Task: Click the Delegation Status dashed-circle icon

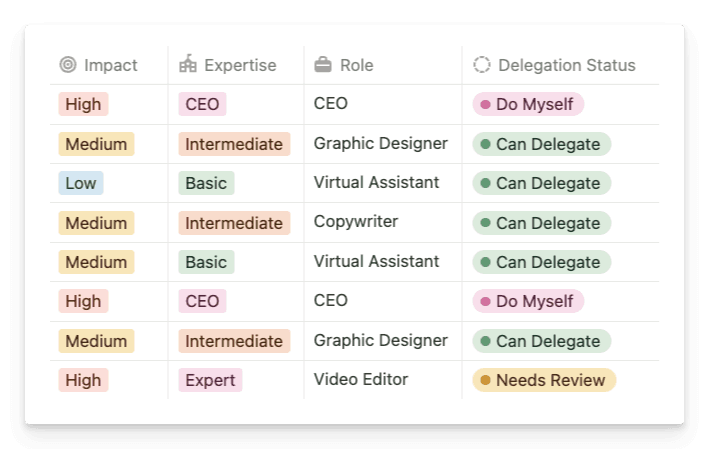Action: tap(482, 65)
